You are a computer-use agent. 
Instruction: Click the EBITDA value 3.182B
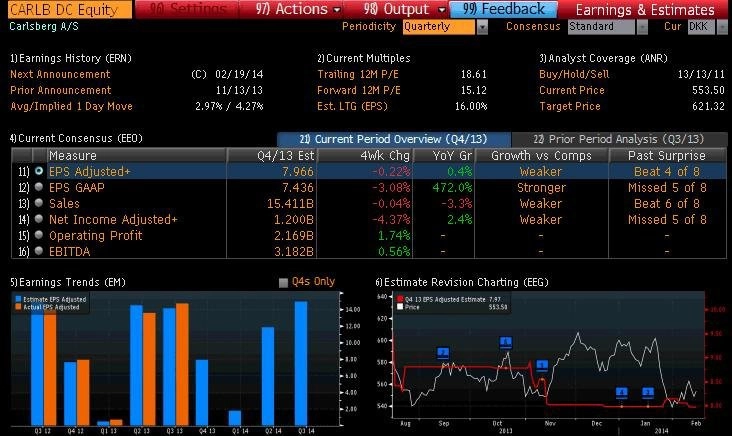(294, 252)
